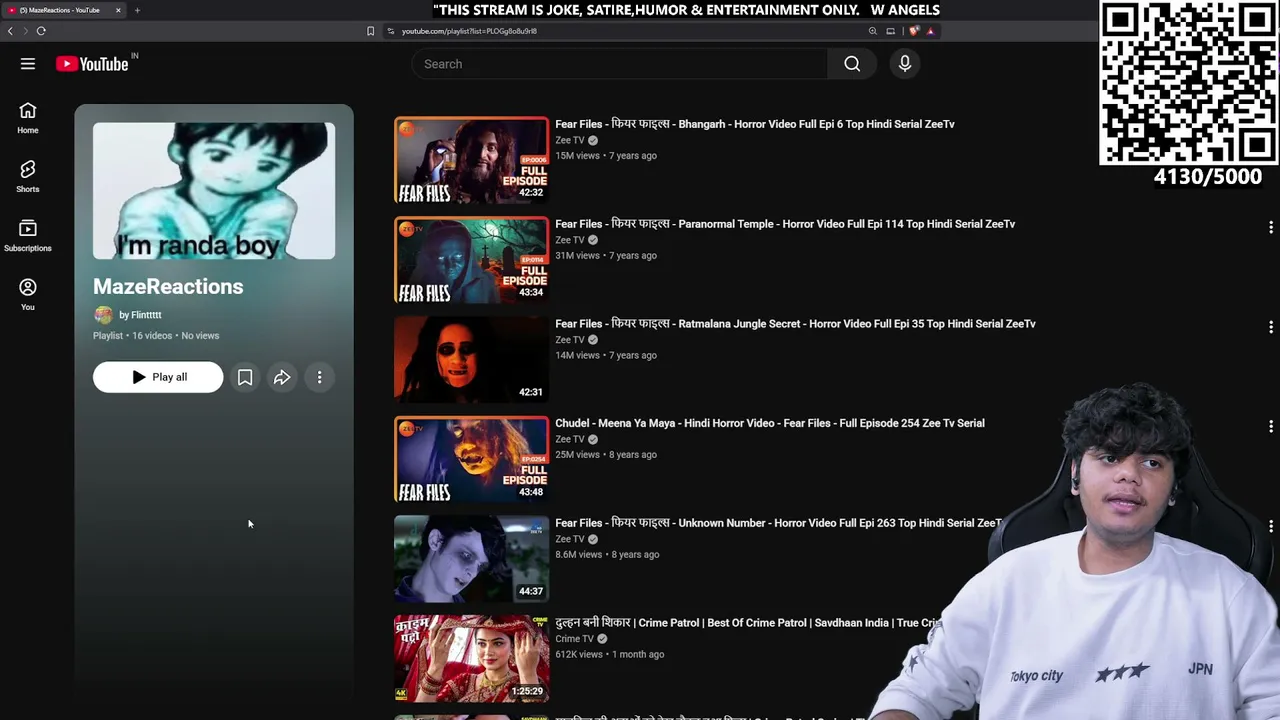Click the Crime Patrol bride thumbnail

point(471,659)
